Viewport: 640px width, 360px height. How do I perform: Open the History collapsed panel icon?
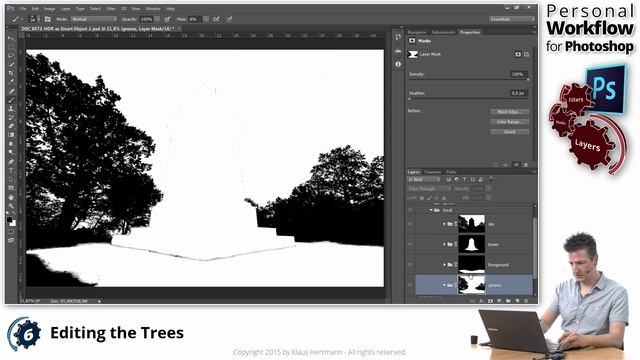398,37
